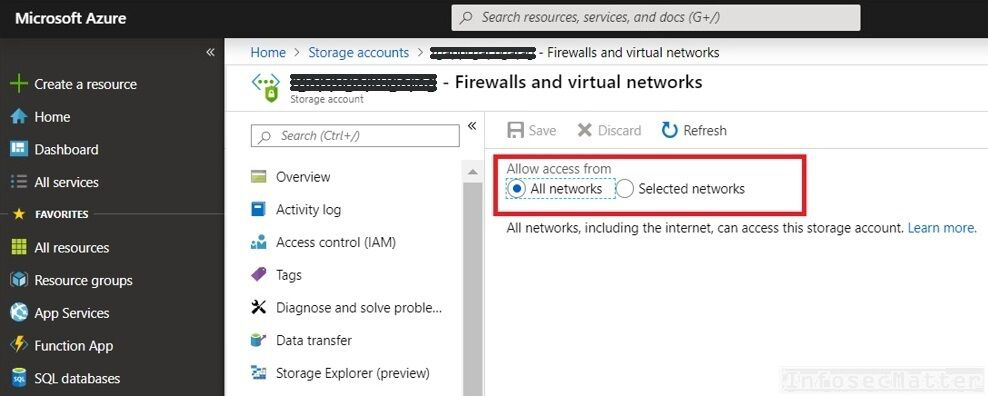
Task: Collapse the left Azure sidebar with chevrons
Action: point(210,52)
